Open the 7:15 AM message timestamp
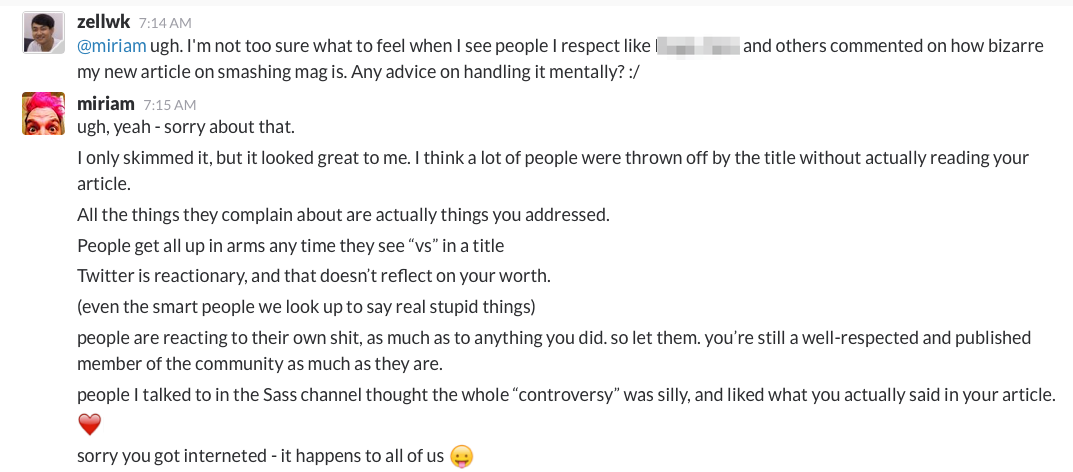This screenshot has height=472, width=1073. [x=169, y=104]
